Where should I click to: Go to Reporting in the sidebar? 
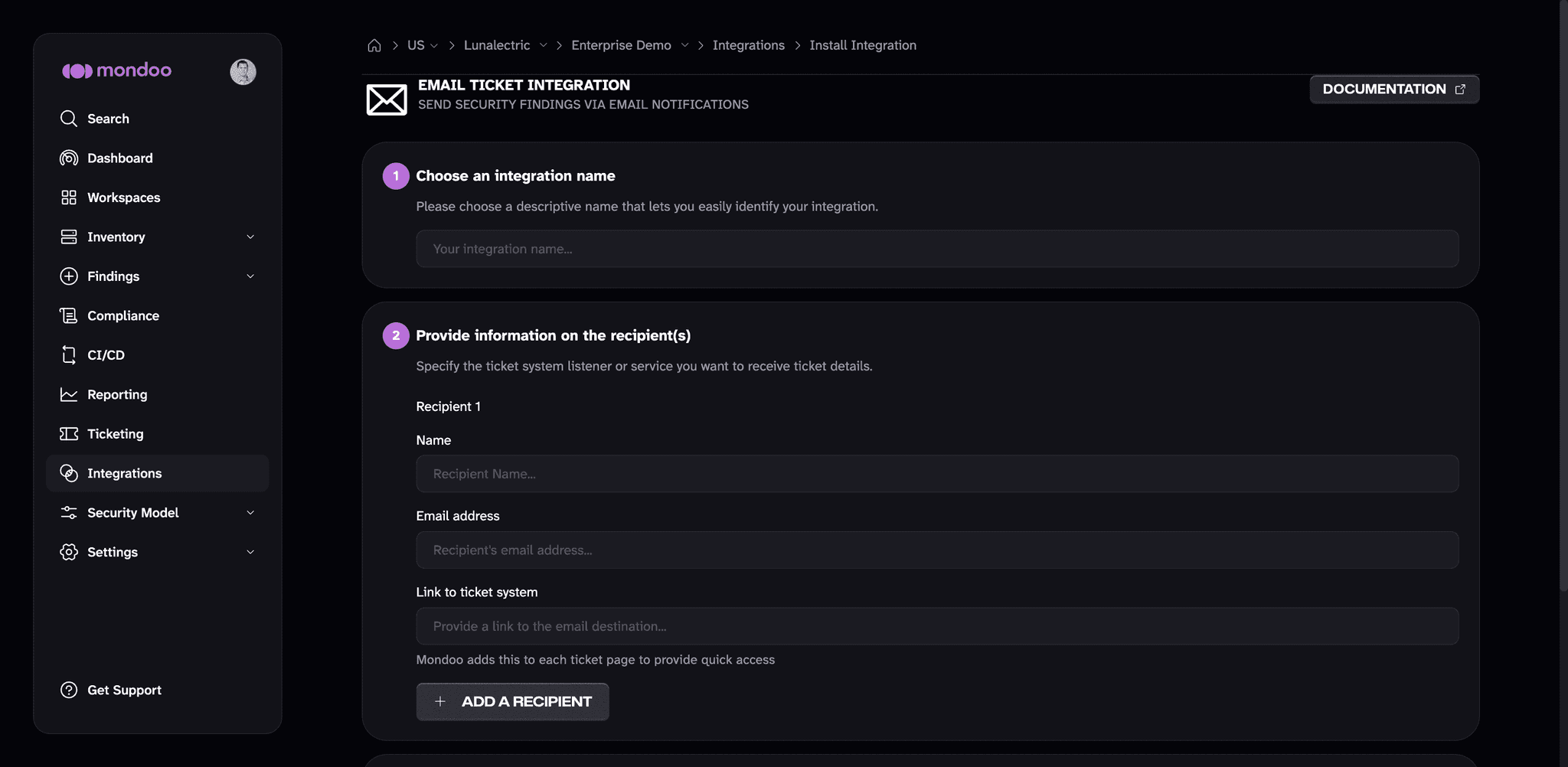pos(157,394)
